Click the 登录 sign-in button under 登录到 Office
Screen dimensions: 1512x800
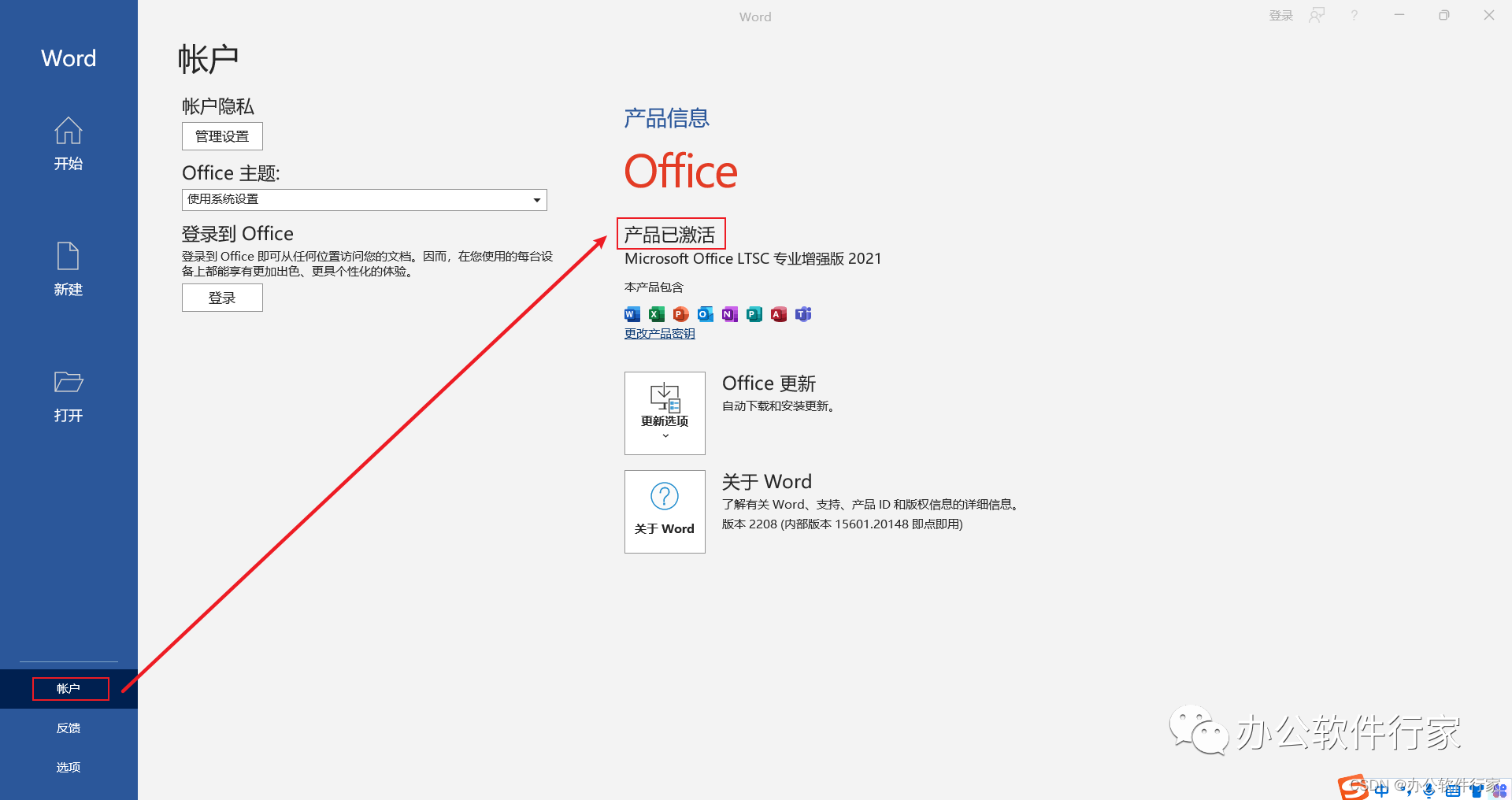pyautogui.click(x=222, y=298)
